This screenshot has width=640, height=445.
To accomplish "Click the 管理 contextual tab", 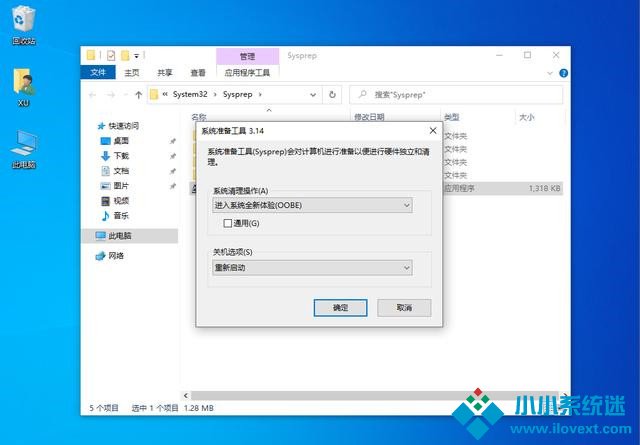I will [x=247, y=56].
